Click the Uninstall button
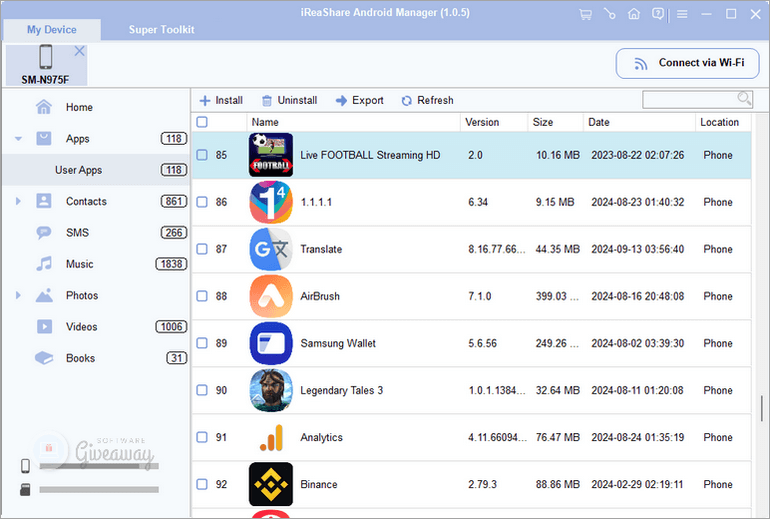The width and height of the screenshot is (770, 519). [x=290, y=100]
